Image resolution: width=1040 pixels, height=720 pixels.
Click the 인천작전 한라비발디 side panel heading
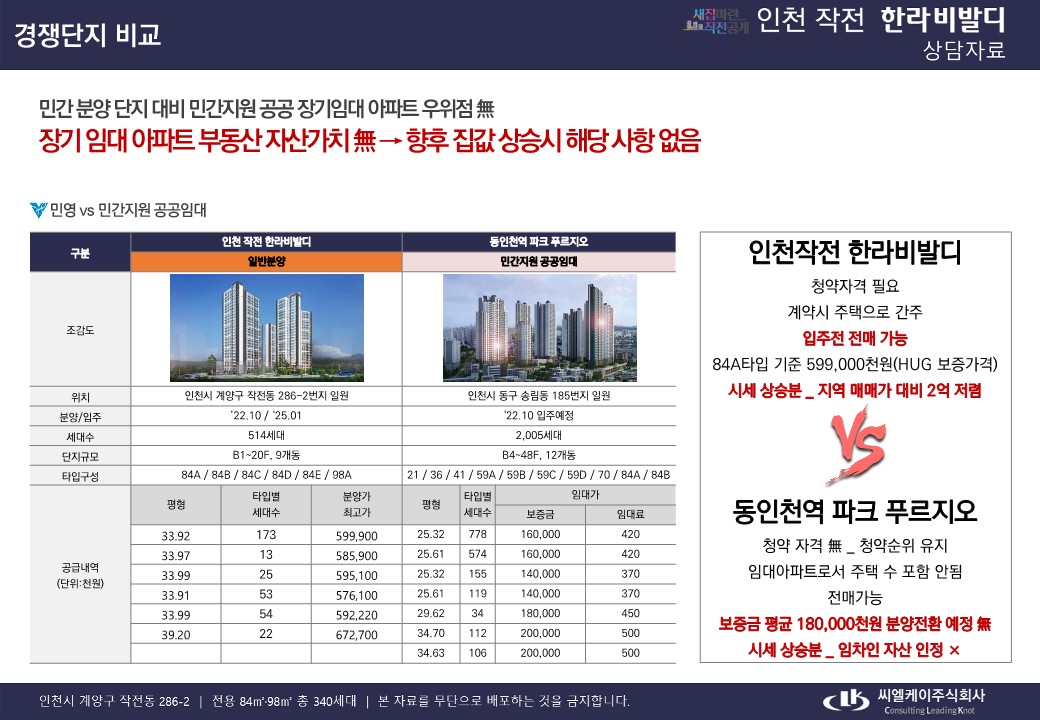point(855,253)
